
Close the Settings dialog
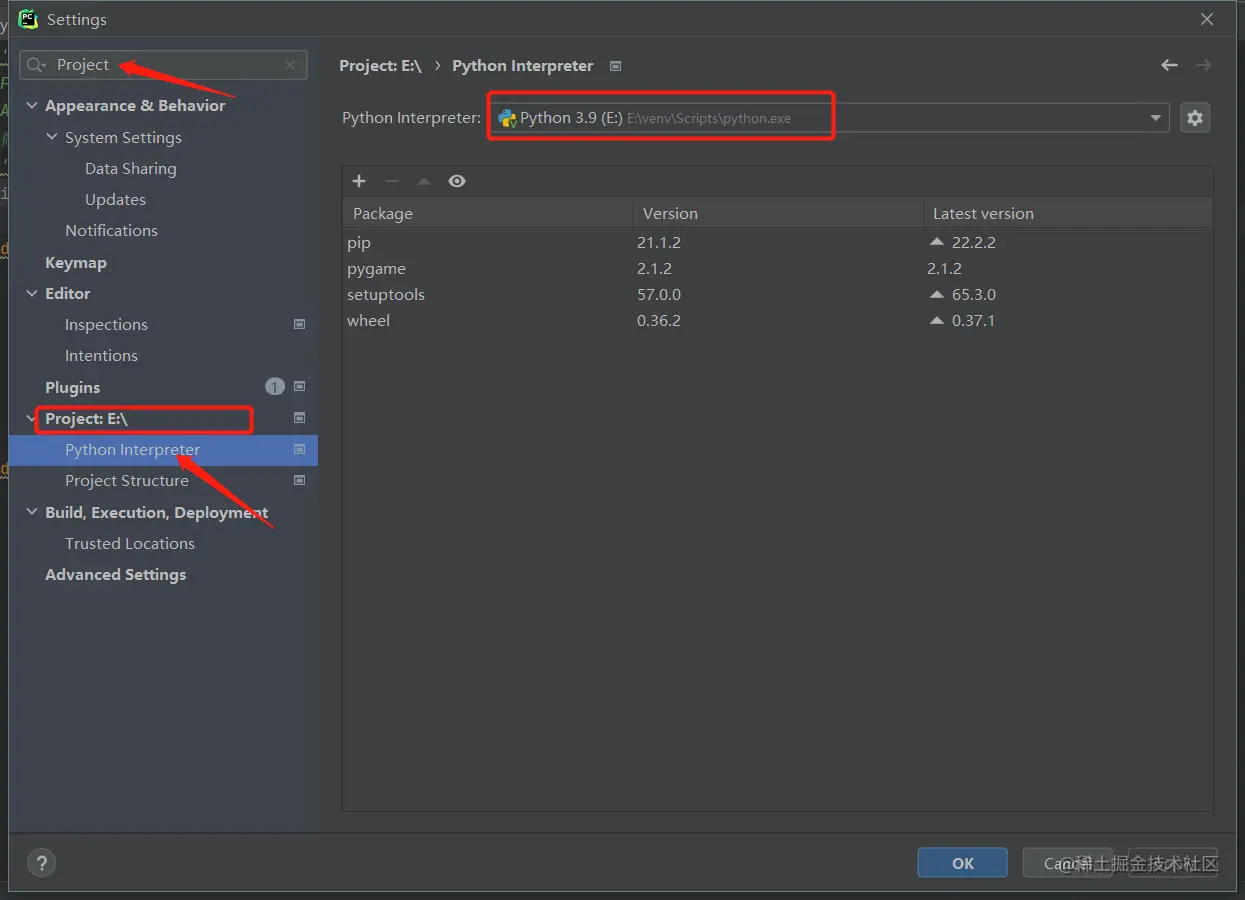click(x=1207, y=19)
